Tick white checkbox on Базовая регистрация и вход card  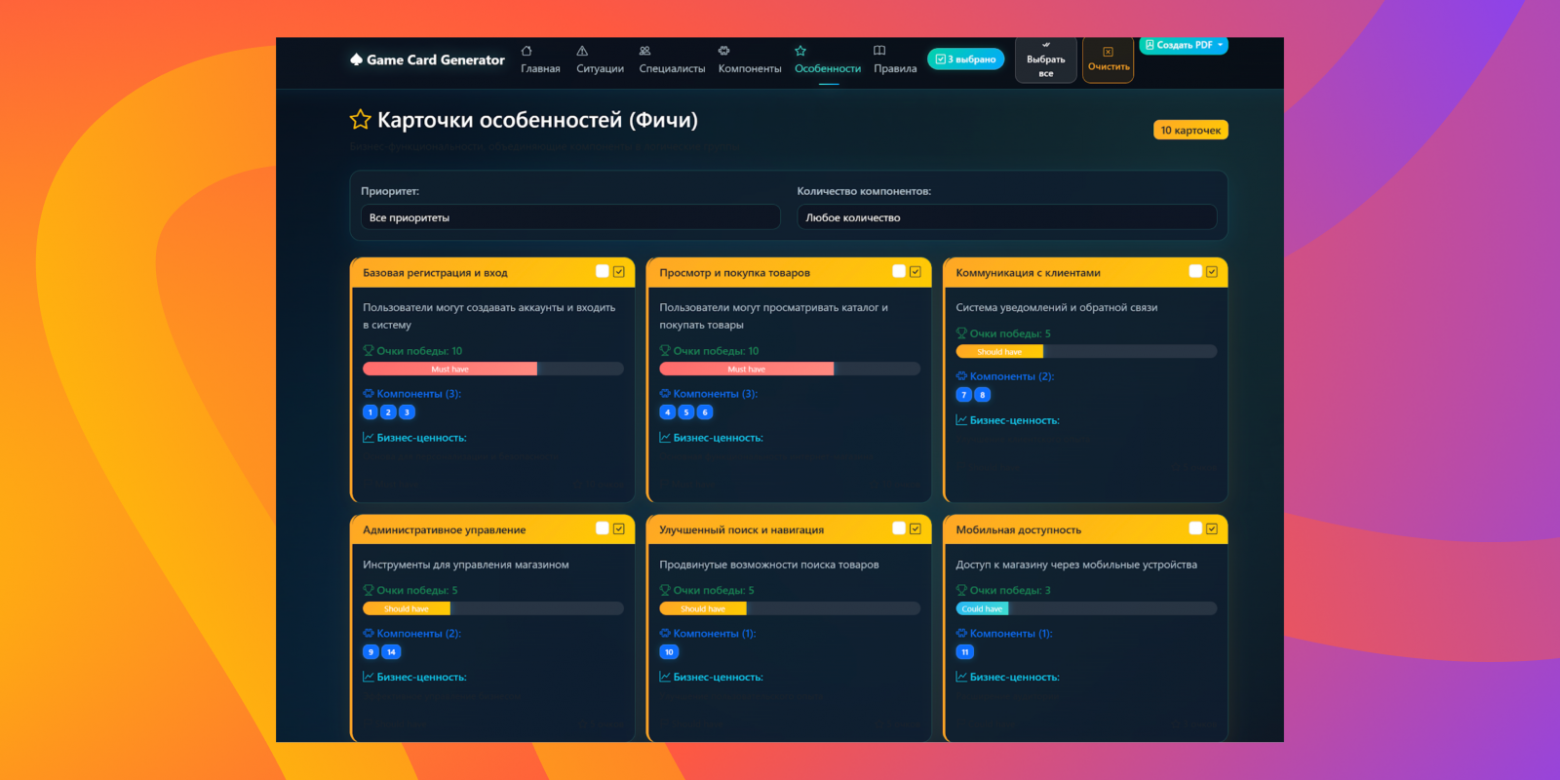pyautogui.click(x=602, y=271)
